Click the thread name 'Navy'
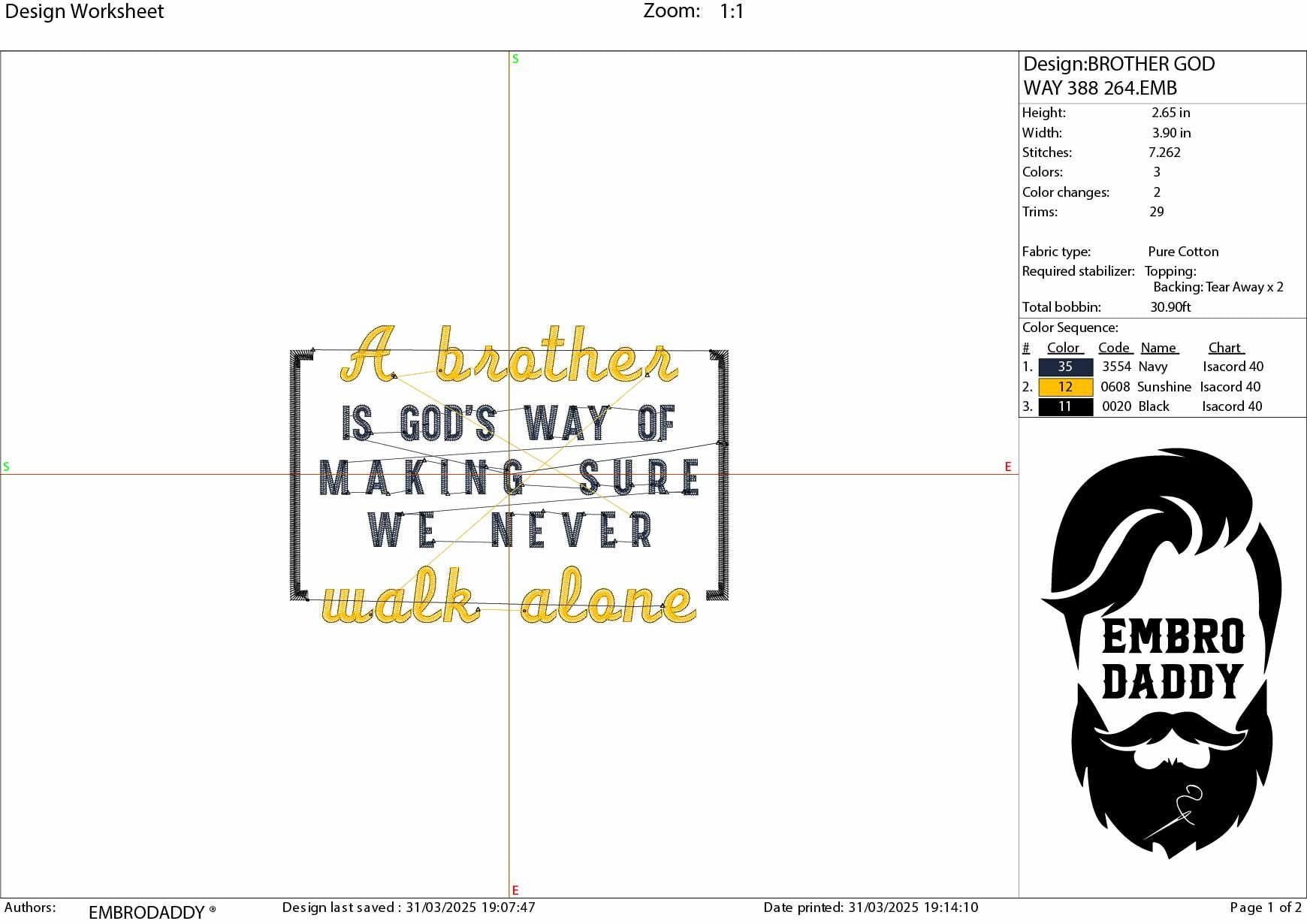The image size is (1307, 924). point(1152,367)
